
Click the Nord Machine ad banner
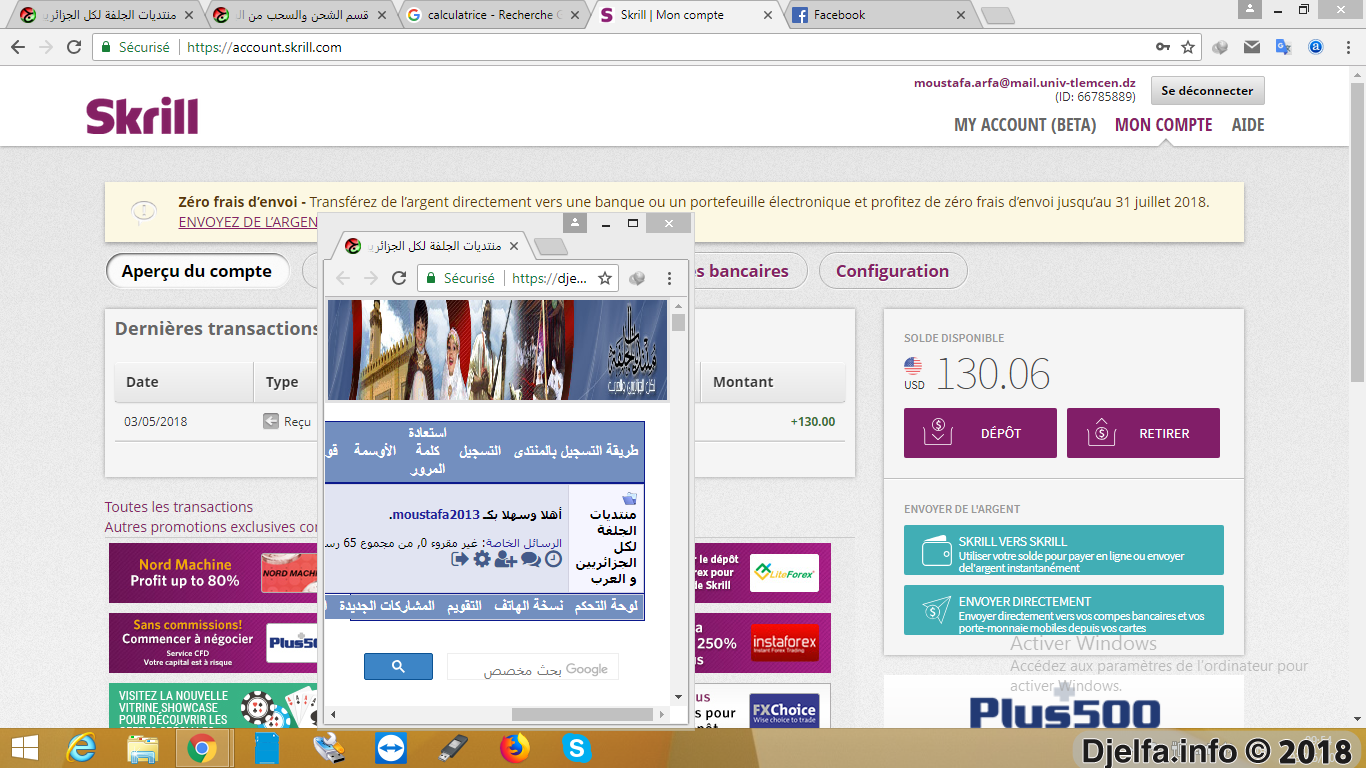[x=215, y=573]
